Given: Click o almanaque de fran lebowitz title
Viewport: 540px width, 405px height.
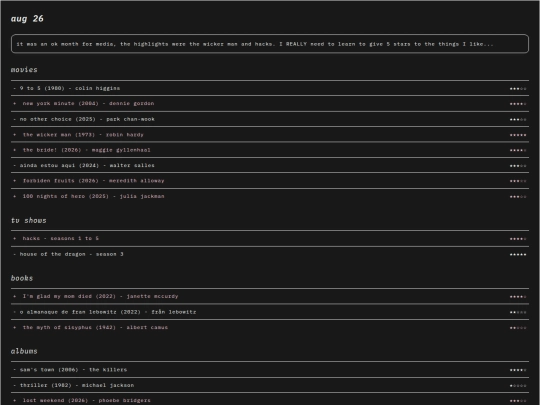Looking at the screenshot, I should pyautogui.click(x=108, y=312).
